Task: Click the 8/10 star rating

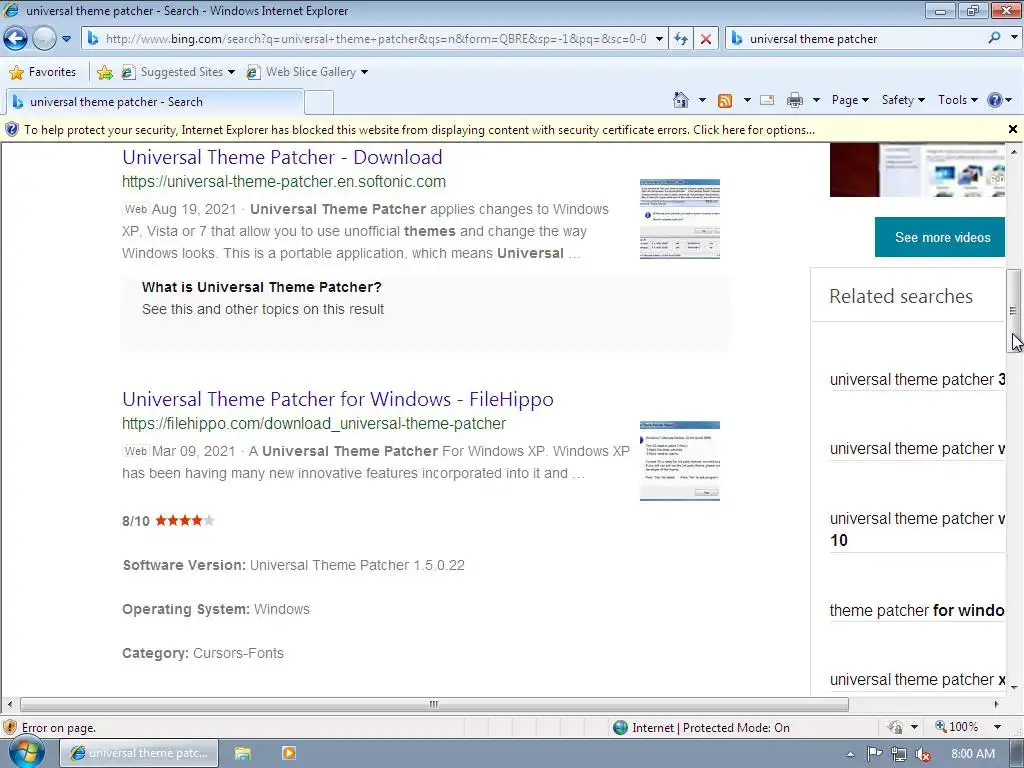Action: click(168, 520)
